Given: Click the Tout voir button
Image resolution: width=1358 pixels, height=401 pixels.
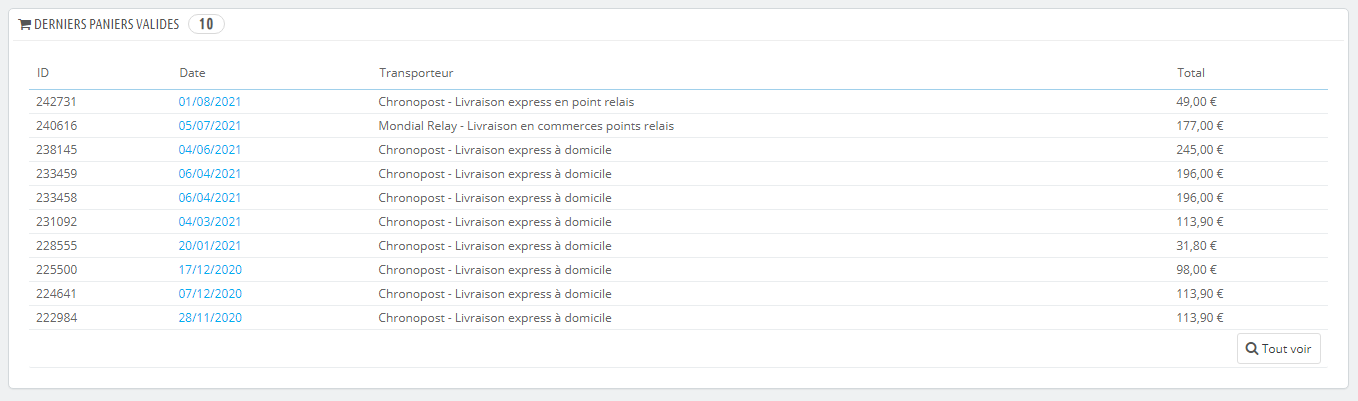Looking at the screenshot, I should tap(1278, 349).
